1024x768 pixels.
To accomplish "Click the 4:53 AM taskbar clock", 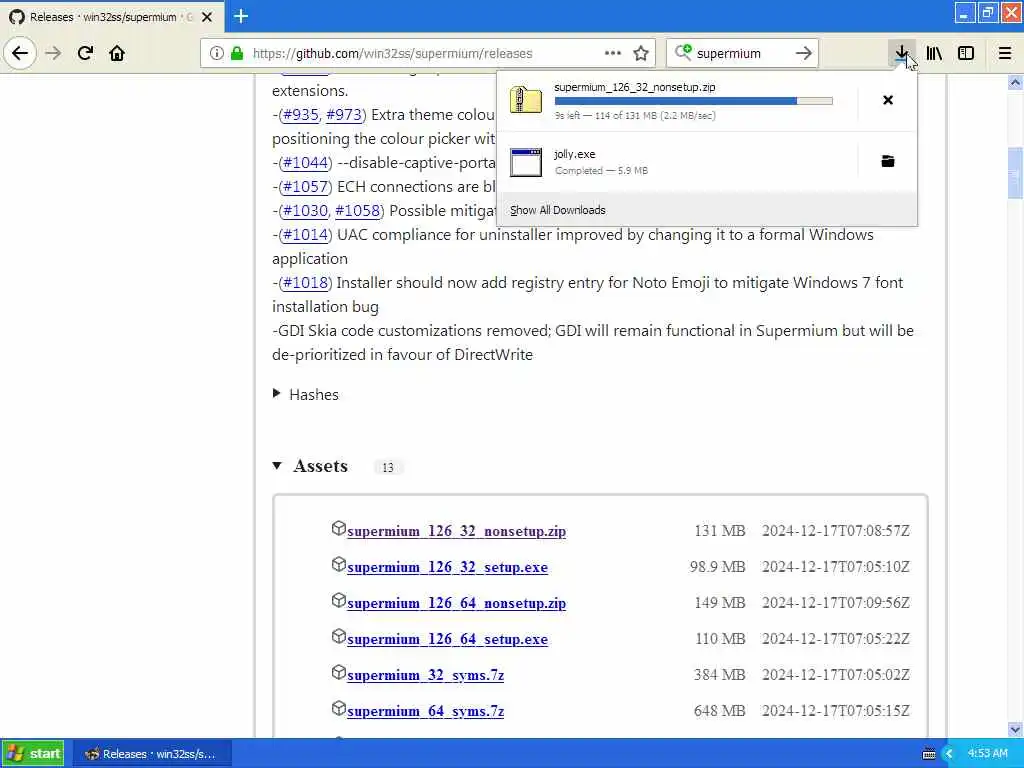I will tap(987, 753).
